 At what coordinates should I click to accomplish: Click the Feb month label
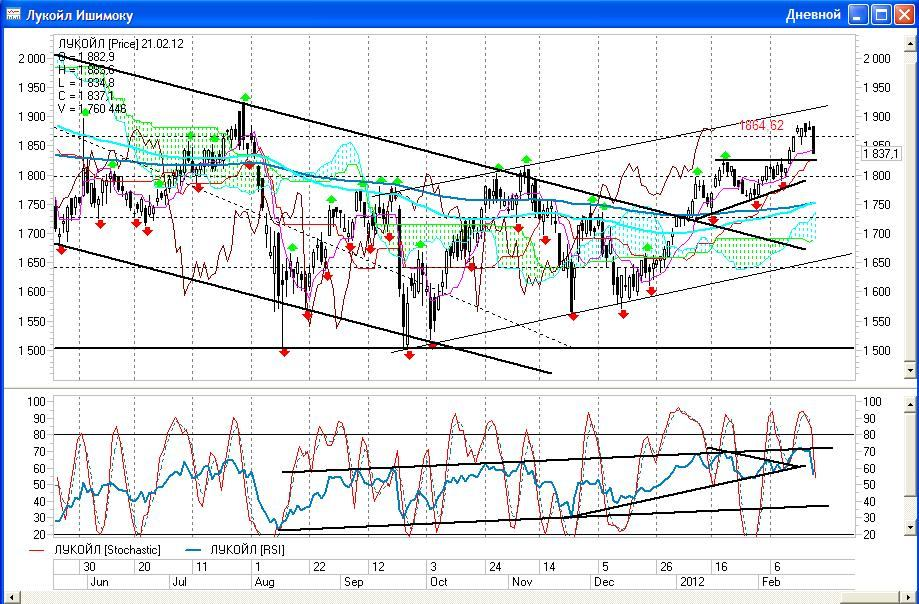click(771, 582)
